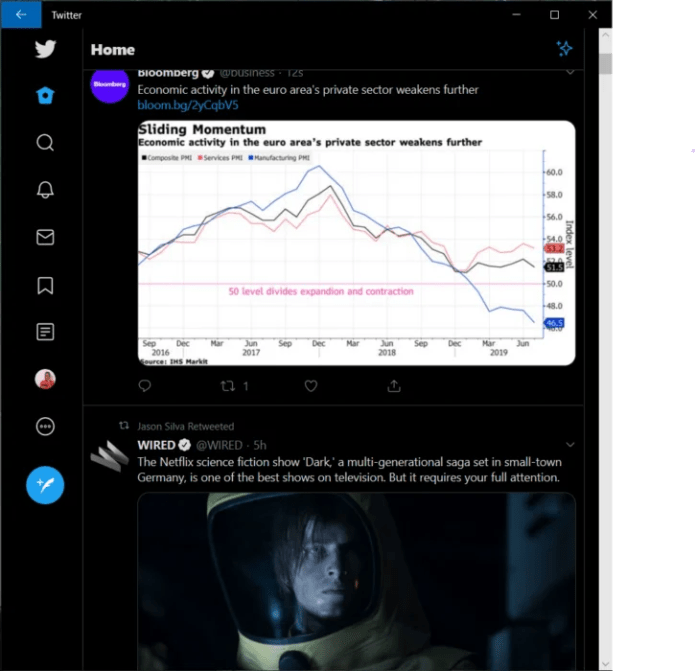Open the Search (magnifier) sidebar icon

[x=45, y=143]
